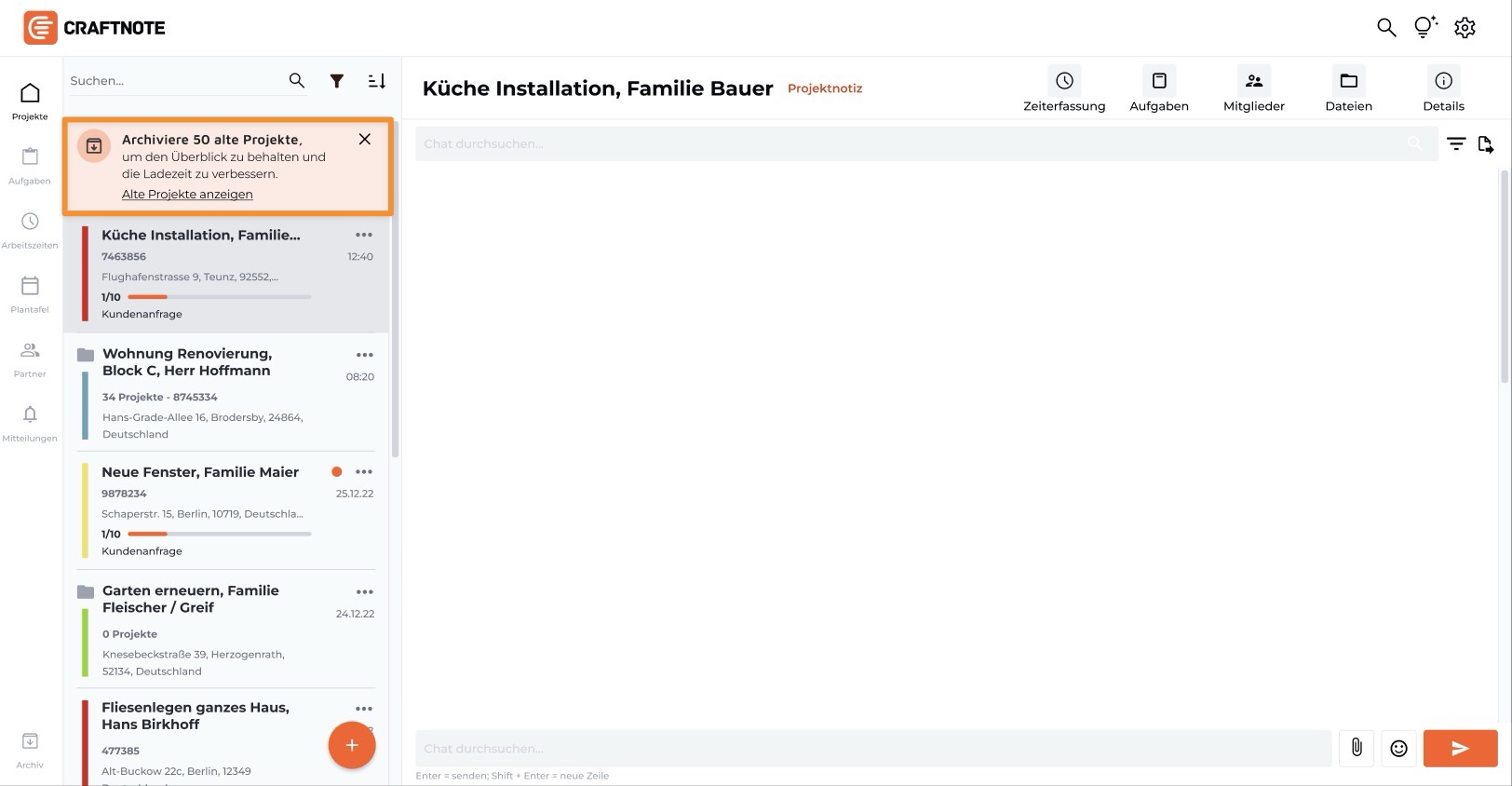
Task: Click the Projektnotiz link beside the title
Action: click(825, 88)
